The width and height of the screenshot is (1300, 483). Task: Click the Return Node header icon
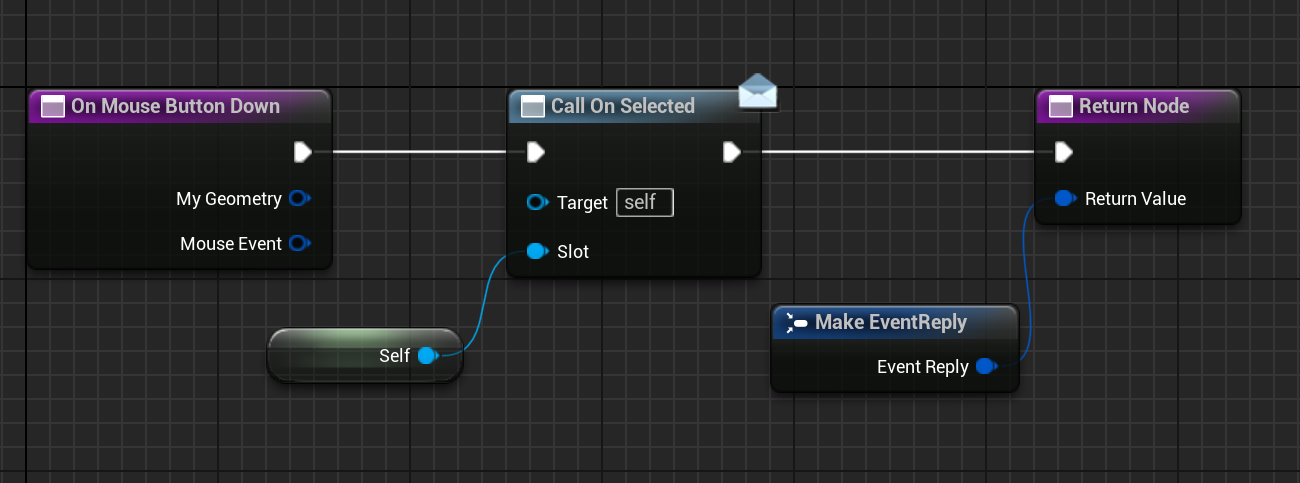tap(1061, 106)
